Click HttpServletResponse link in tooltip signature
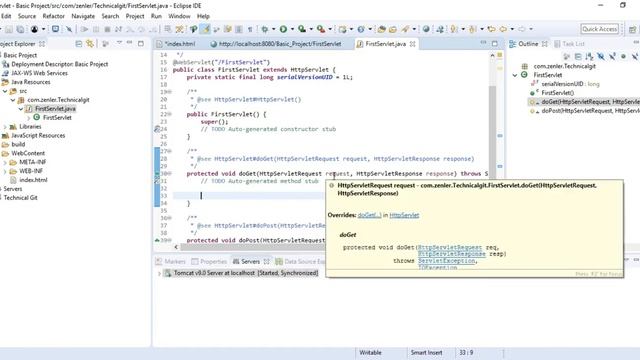 click(x=452, y=254)
